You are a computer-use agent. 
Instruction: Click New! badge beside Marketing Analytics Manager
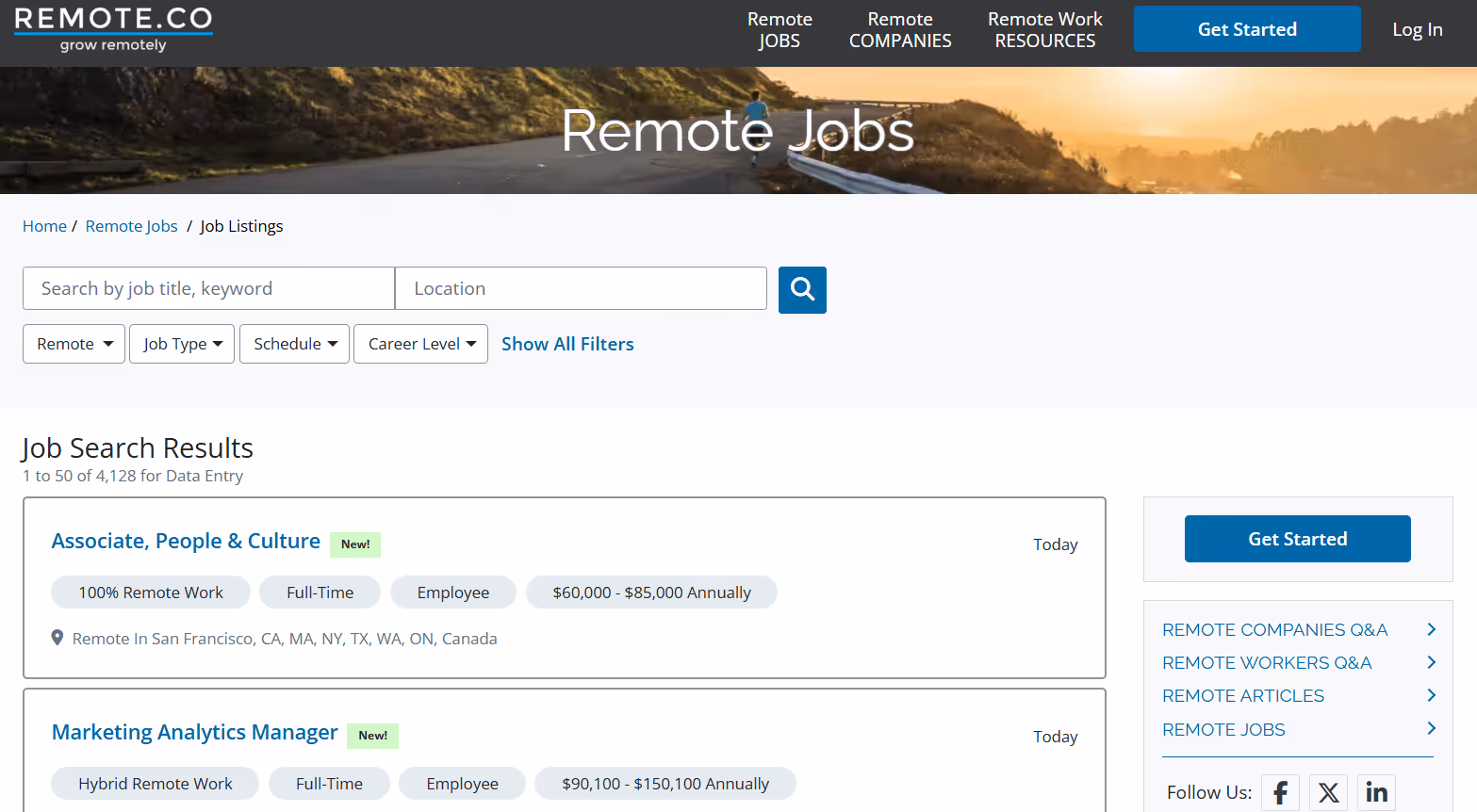372,736
